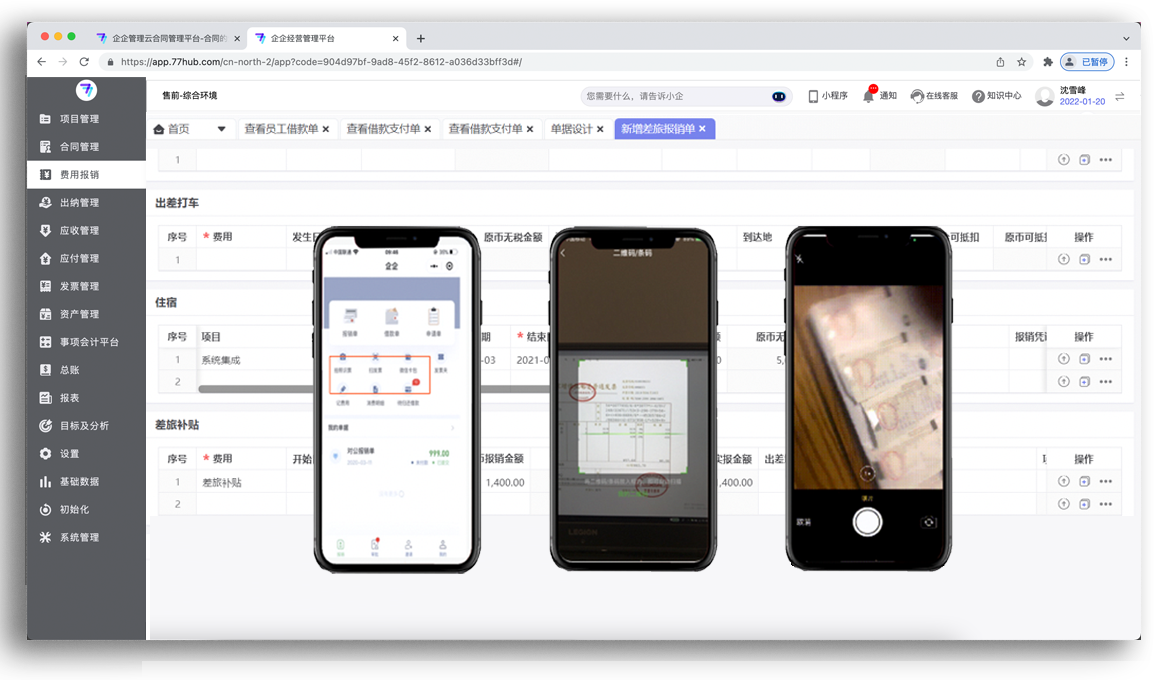
Task: Open the 沈雪峰 user profile menu
Action: click(1070, 96)
